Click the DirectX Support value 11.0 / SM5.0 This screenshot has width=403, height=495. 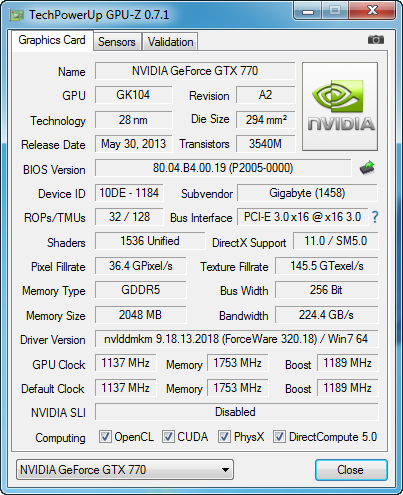click(336, 241)
